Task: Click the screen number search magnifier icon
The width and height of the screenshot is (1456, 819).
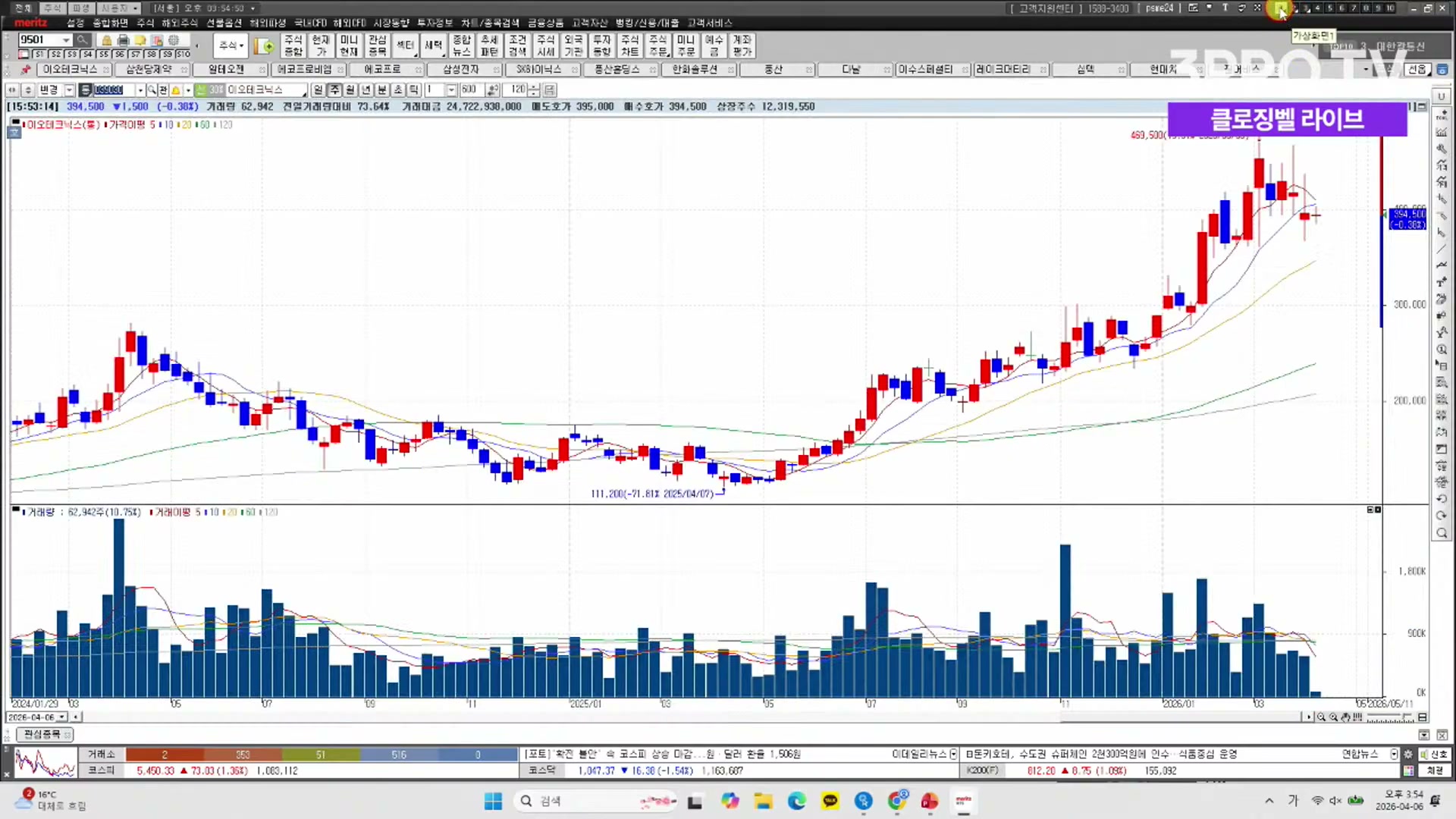Action: point(83,40)
